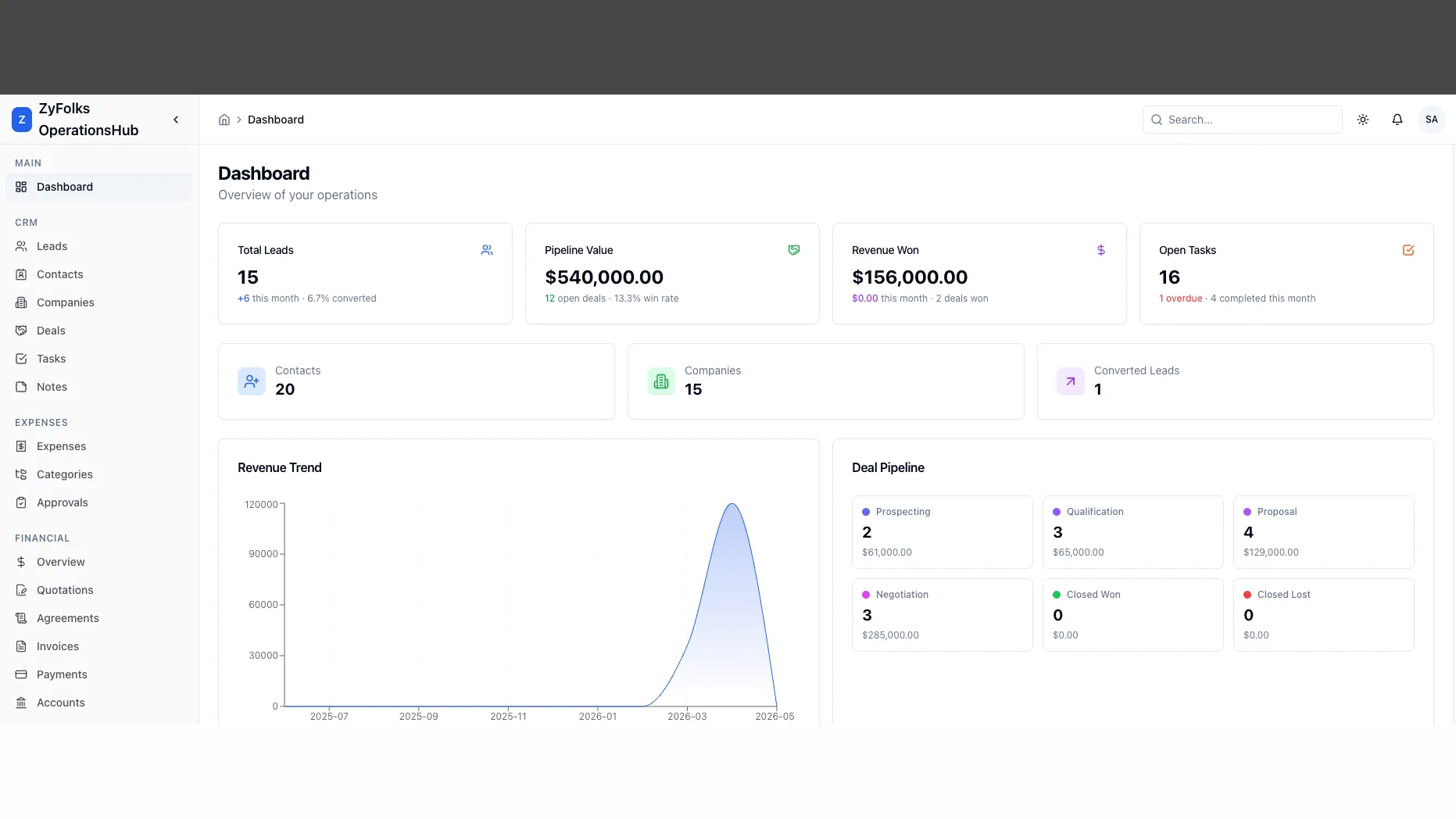Image resolution: width=1456 pixels, height=819 pixels.
Task: Click the Agreements label in the sidebar
Action: [68, 618]
